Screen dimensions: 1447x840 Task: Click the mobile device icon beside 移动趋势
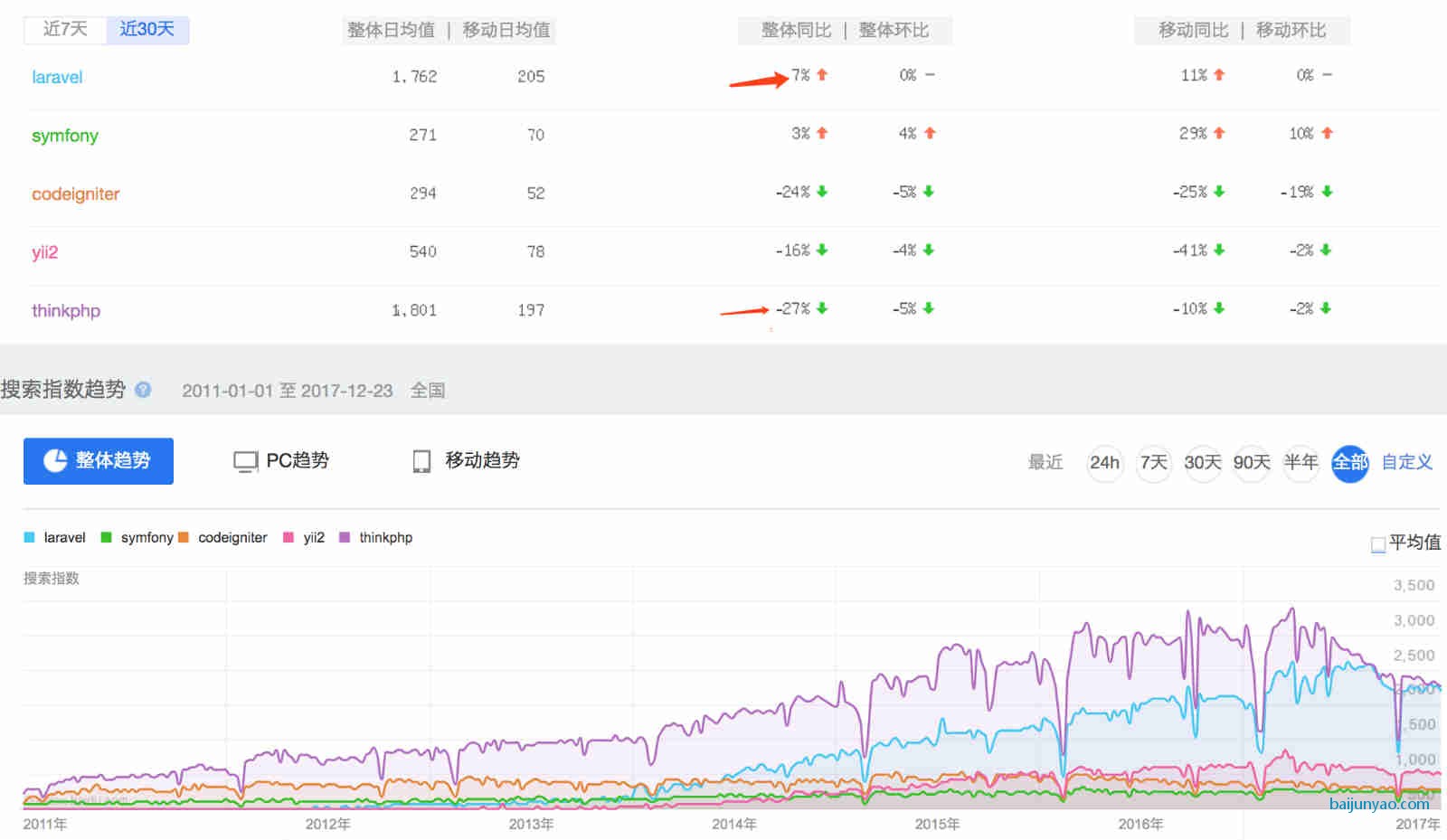[421, 461]
